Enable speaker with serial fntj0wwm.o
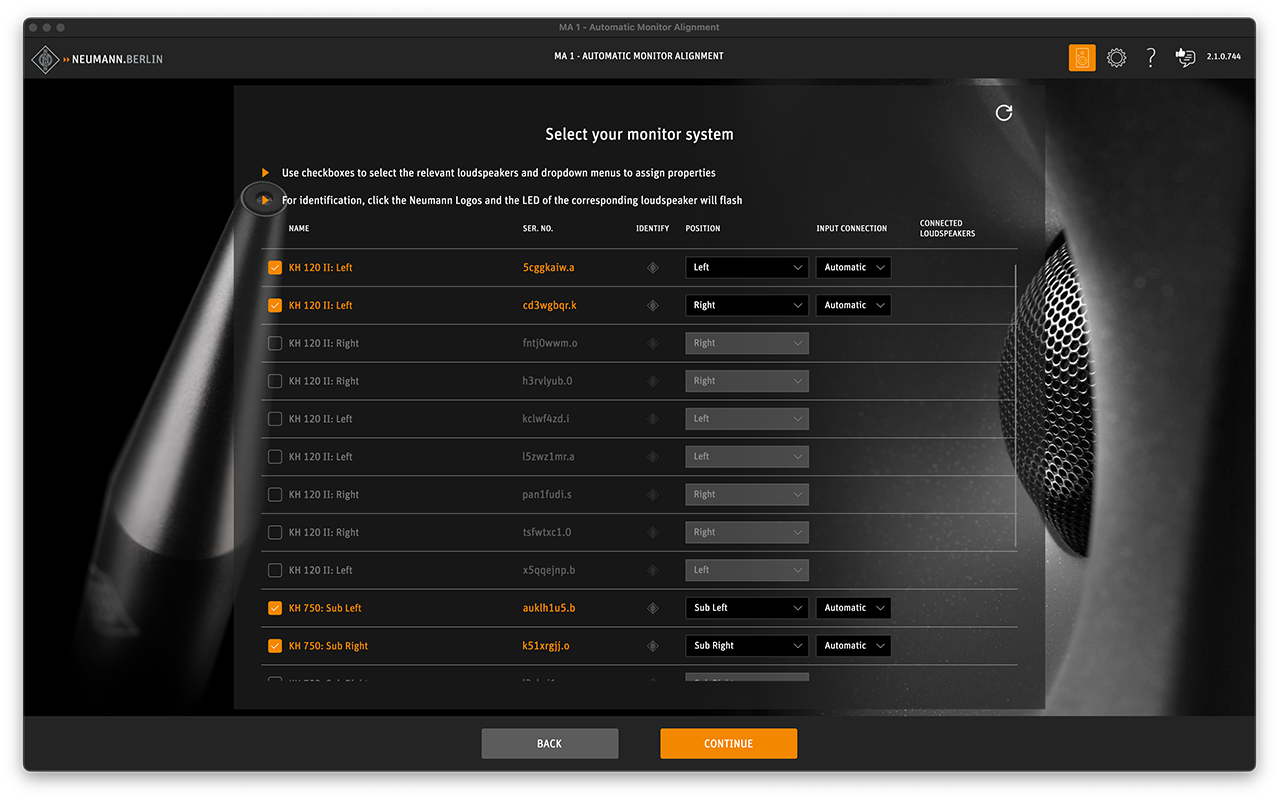The width and height of the screenshot is (1279, 800). 275,343
